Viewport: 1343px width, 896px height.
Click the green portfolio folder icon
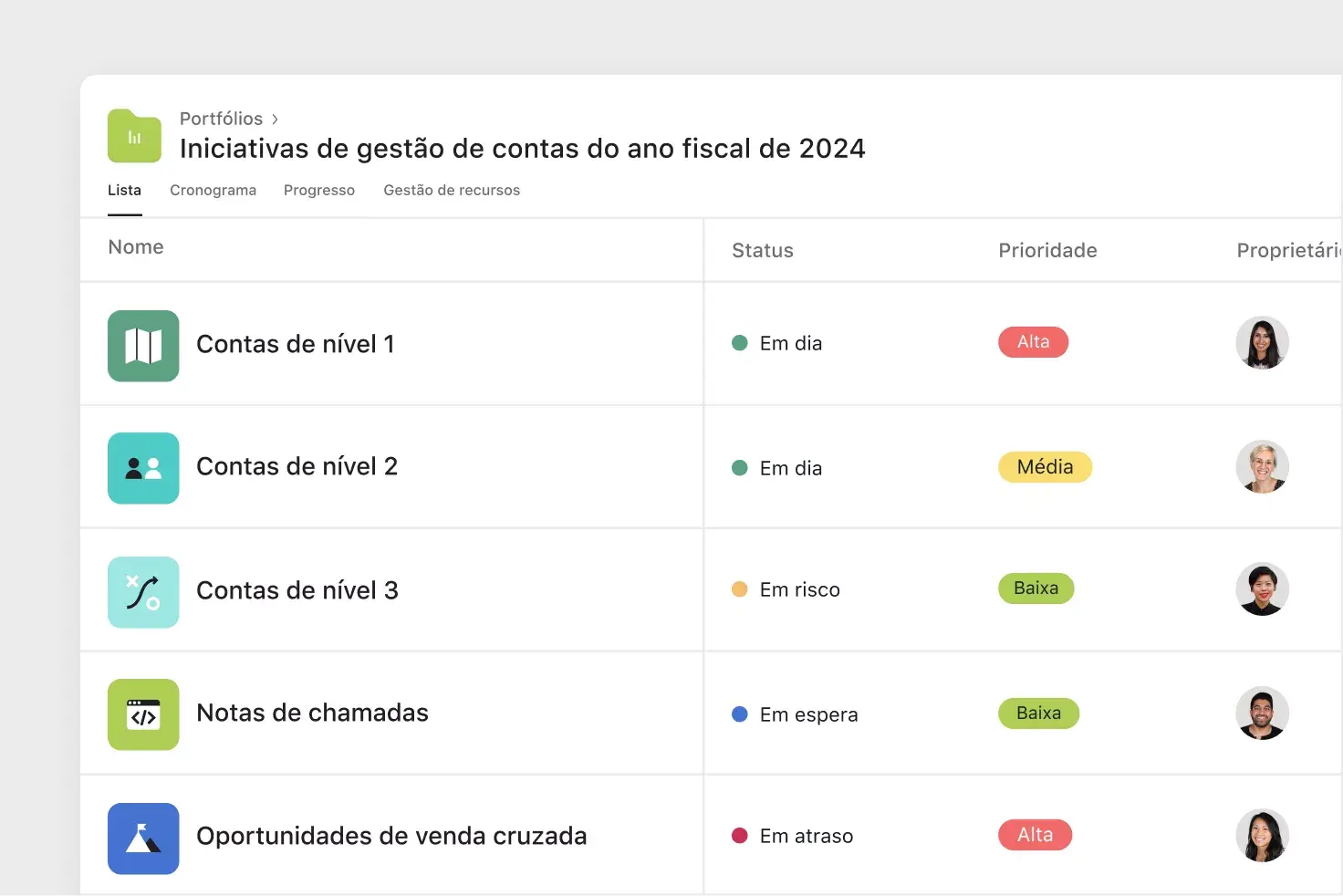pyautogui.click(x=133, y=135)
